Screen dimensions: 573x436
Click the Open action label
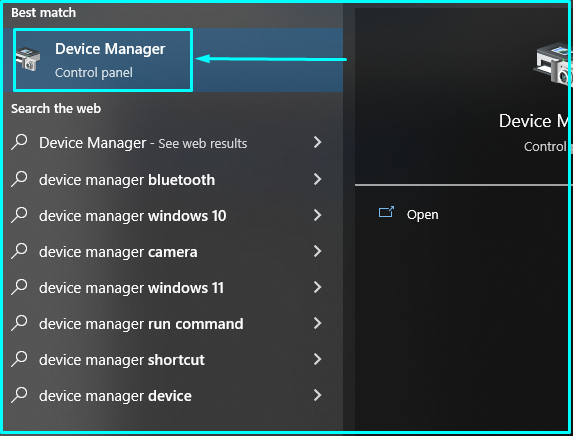(422, 215)
